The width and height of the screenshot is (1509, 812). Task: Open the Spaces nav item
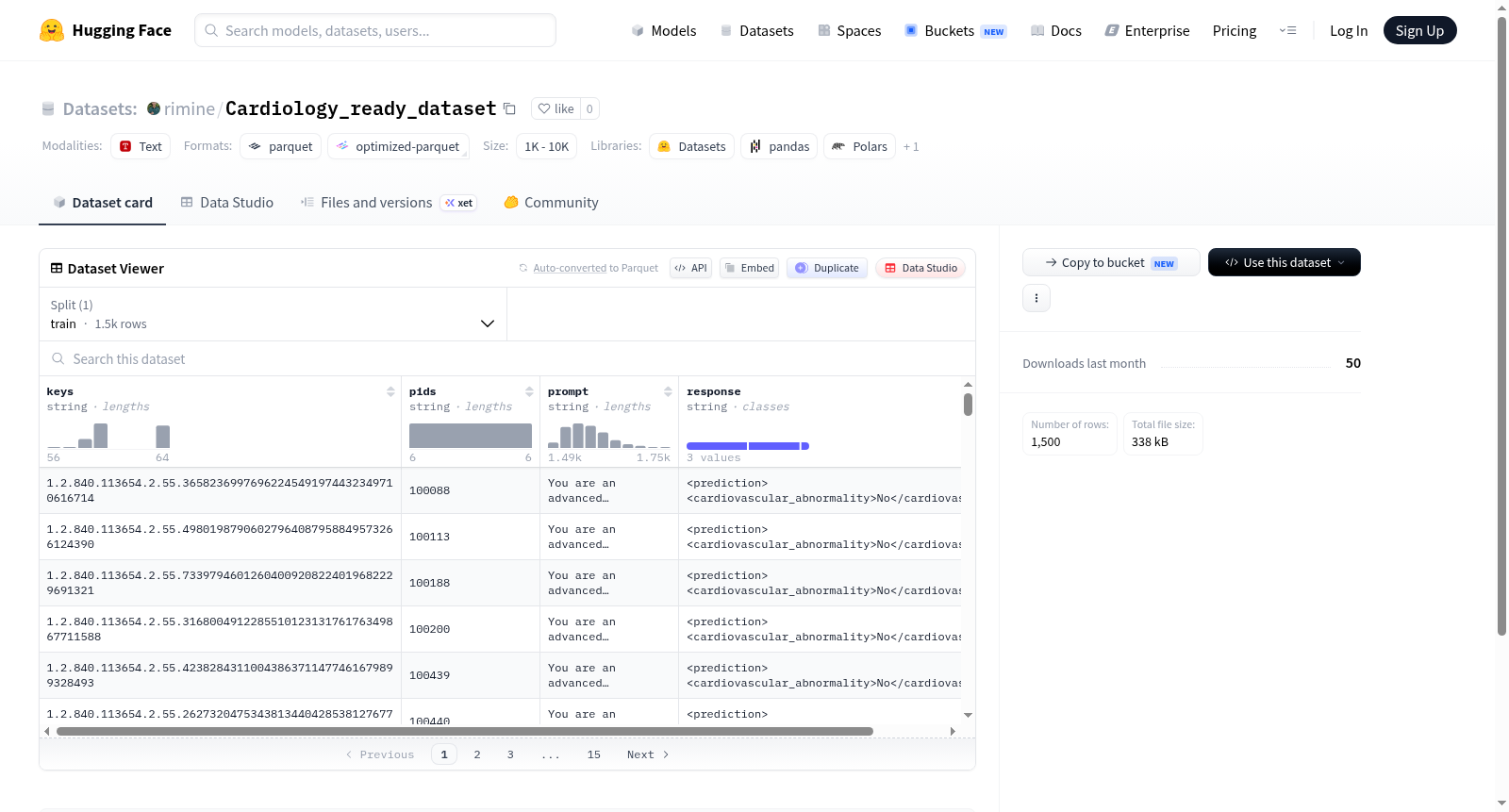pyautogui.click(x=849, y=30)
